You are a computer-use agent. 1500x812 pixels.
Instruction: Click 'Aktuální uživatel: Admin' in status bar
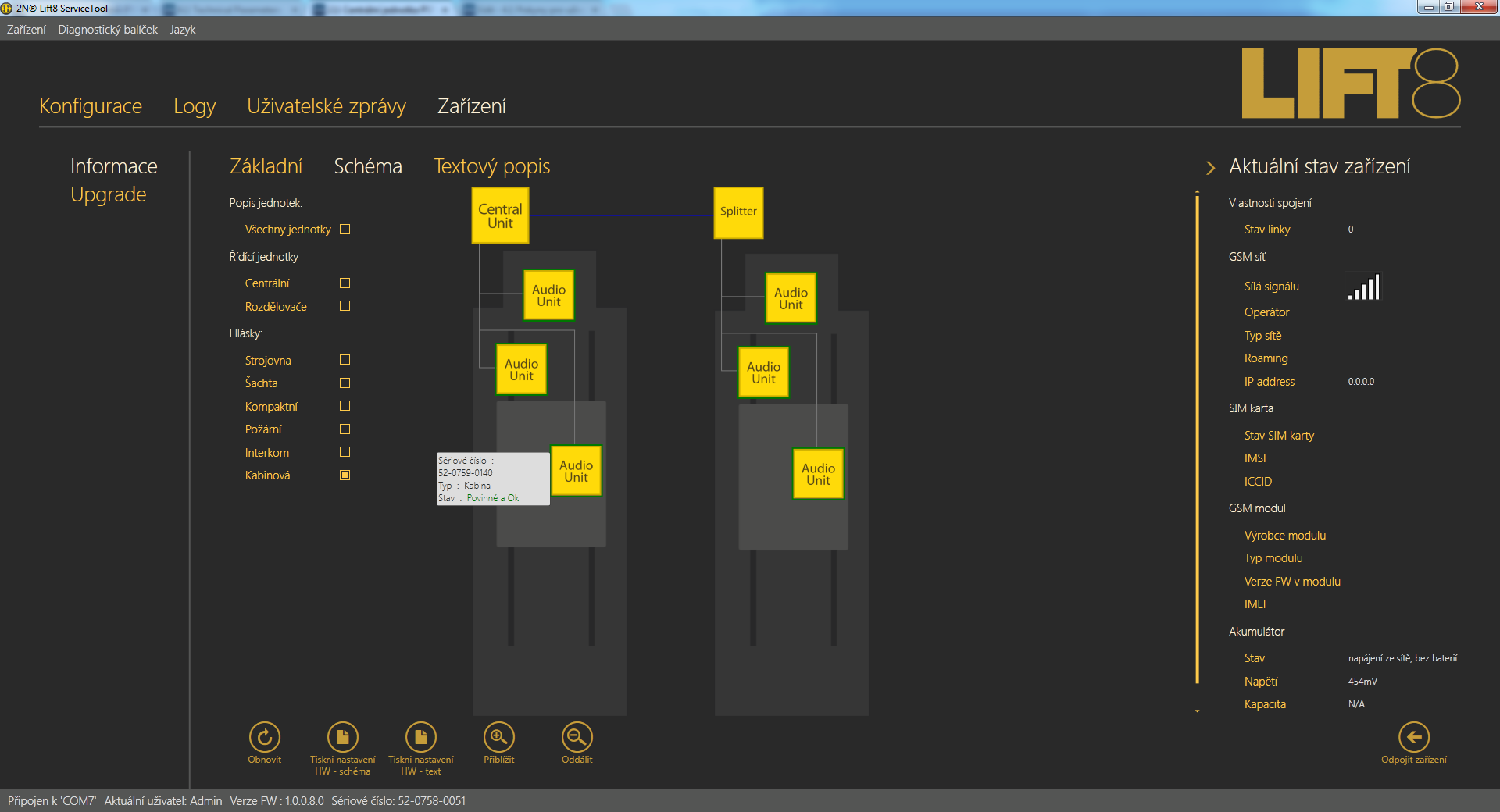pyautogui.click(x=163, y=801)
